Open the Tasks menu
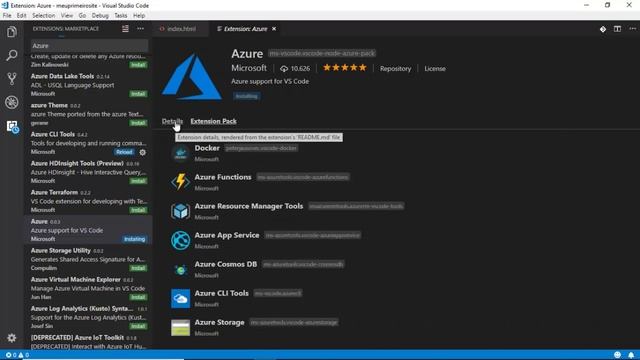640x360 pixels. tap(120, 16)
